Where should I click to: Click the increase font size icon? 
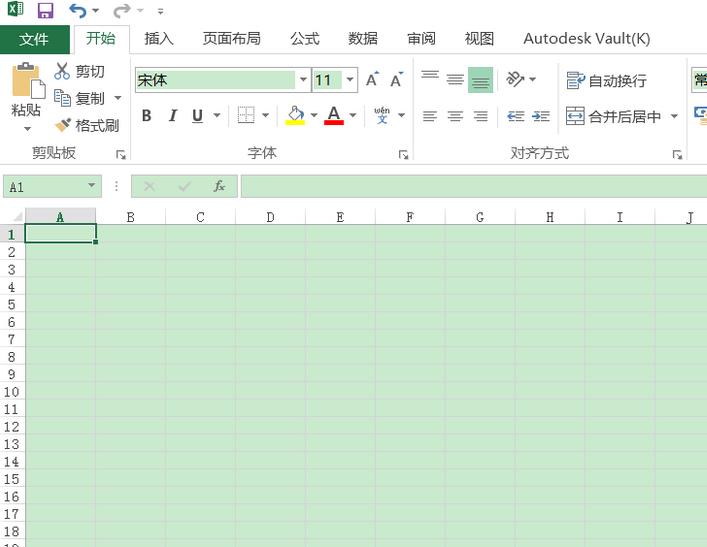click(x=372, y=80)
